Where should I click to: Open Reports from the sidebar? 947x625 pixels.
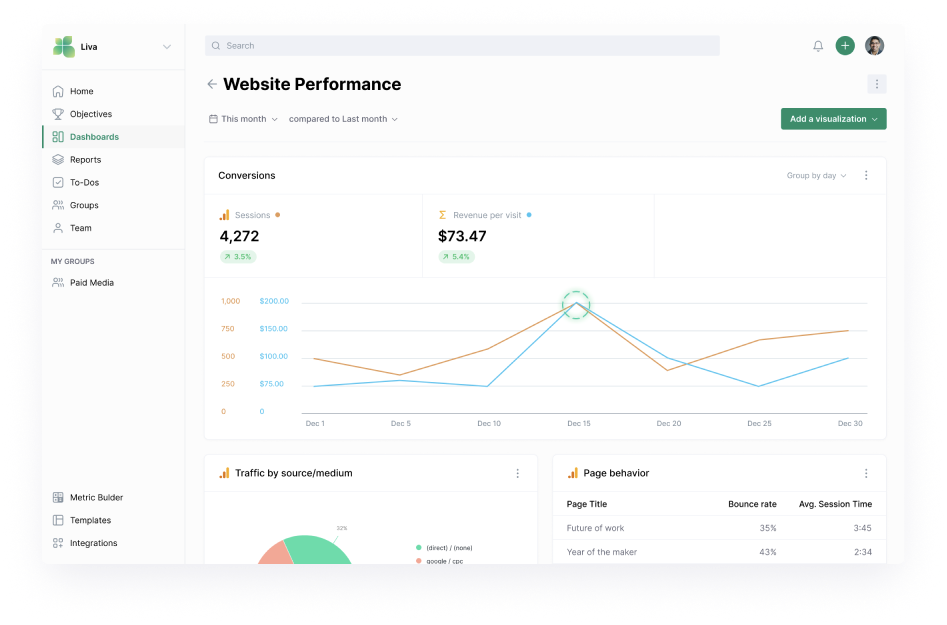pos(85,160)
